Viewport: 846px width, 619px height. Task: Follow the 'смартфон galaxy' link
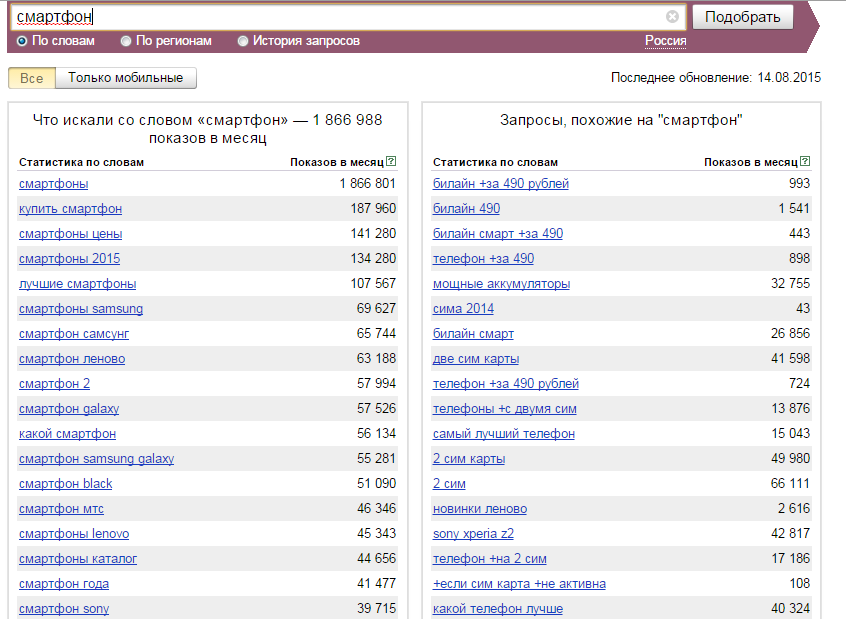click(x=69, y=409)
